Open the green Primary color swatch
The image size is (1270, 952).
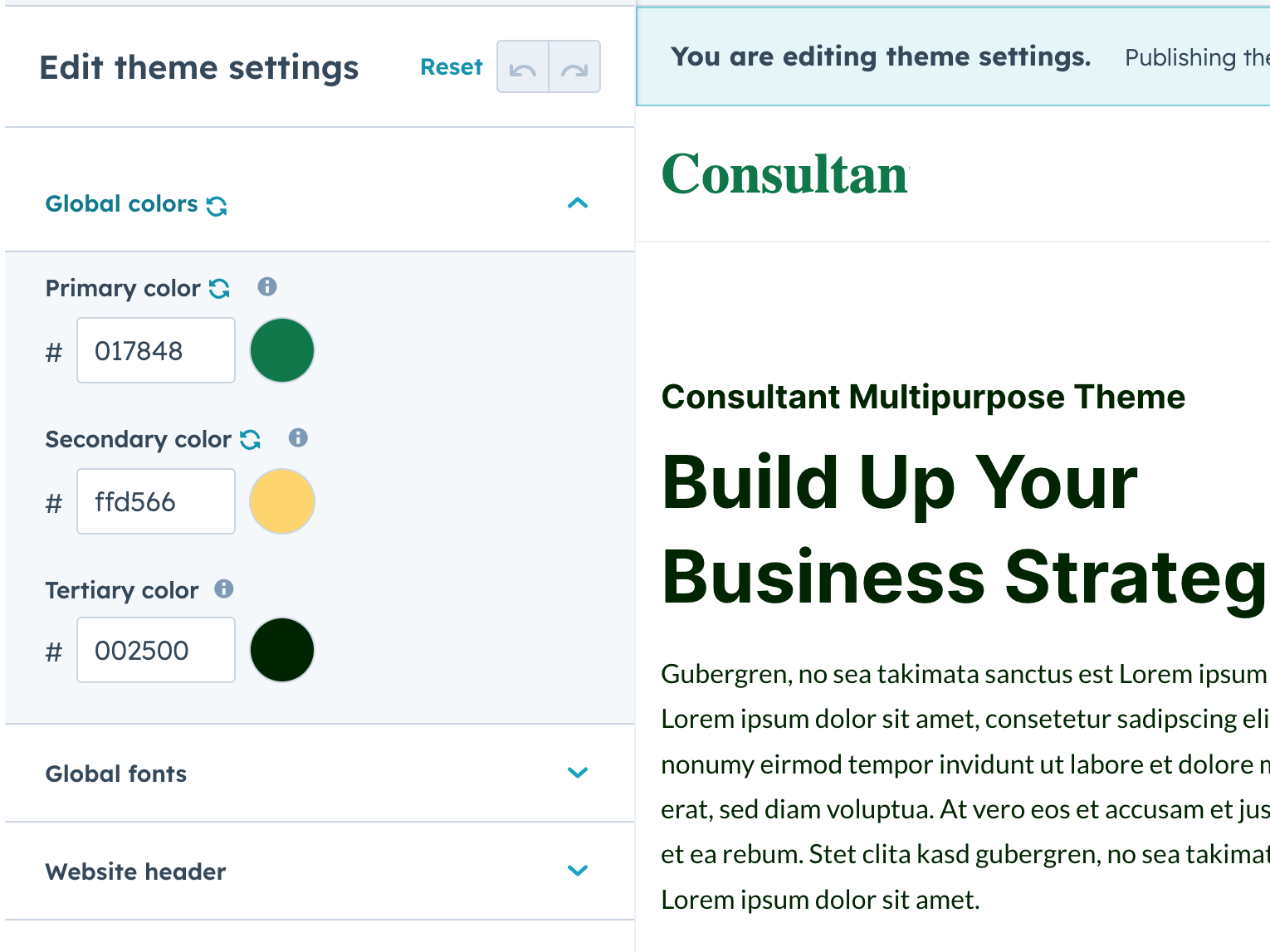pos(282,350)
